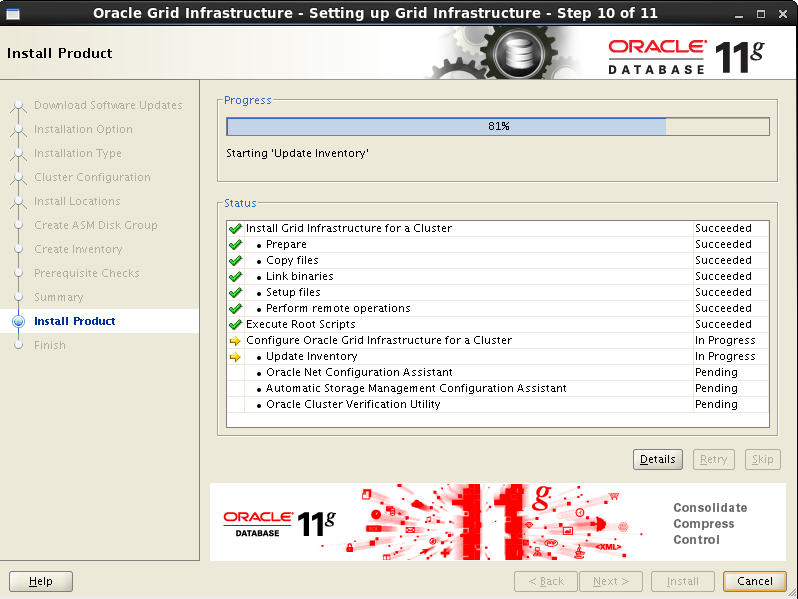The image size is (798, 599).
Task: Go Back to the previous step
Action: pos(546,581)
